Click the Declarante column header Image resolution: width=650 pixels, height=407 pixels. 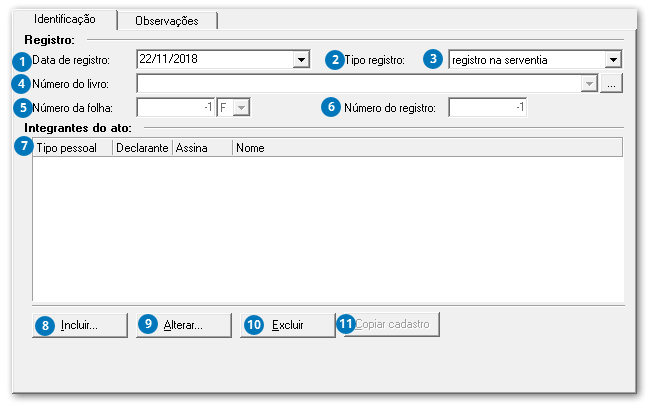tap(142, 148)
